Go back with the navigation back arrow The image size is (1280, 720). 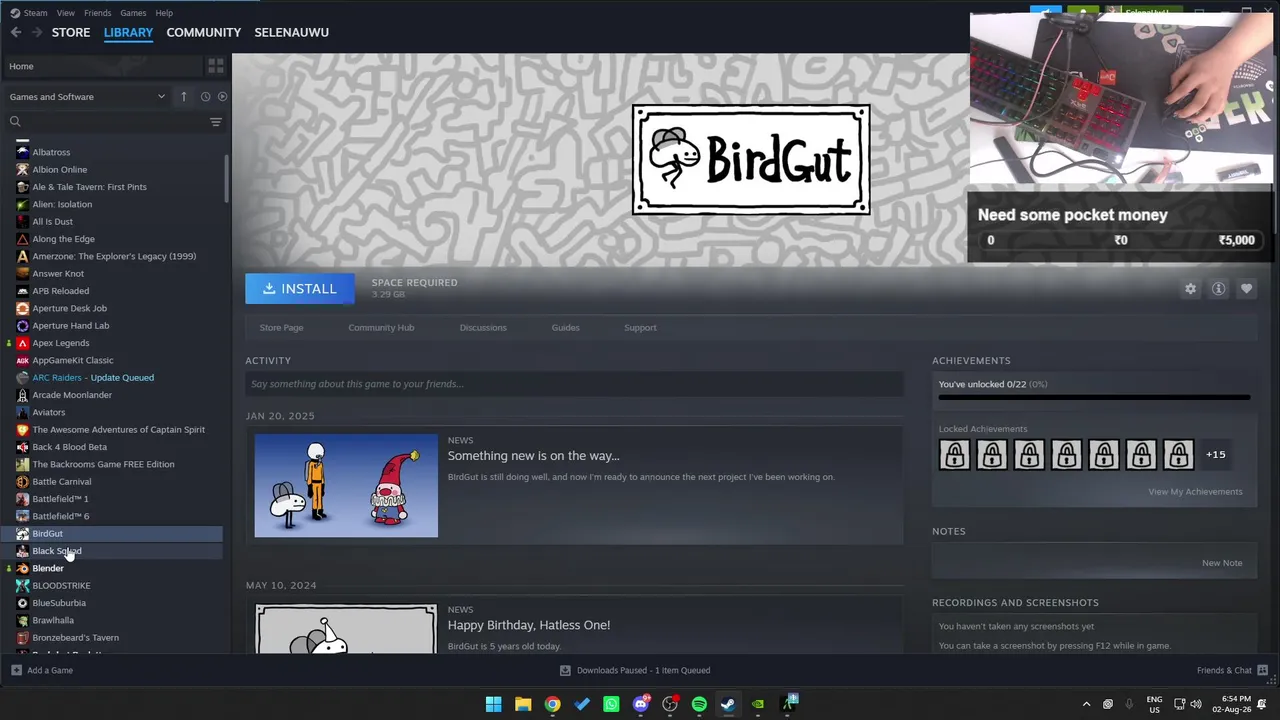pyautogui.click(x=16, y=32)
